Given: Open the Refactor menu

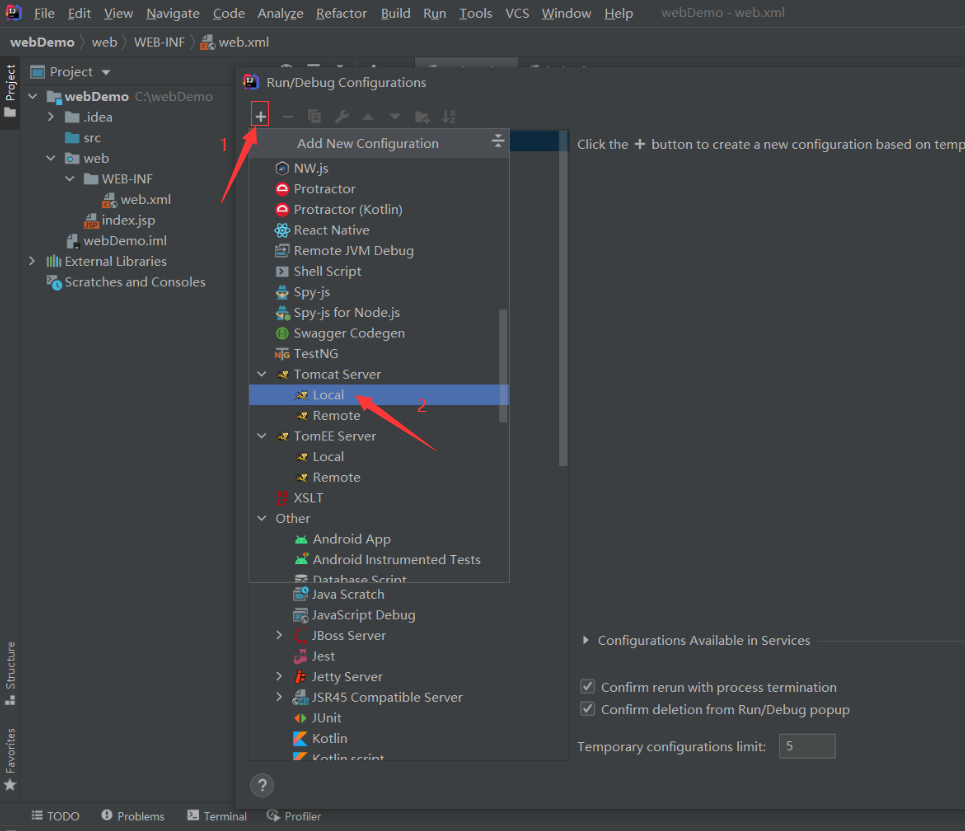Looking at the screenshot, I should 341,13.
